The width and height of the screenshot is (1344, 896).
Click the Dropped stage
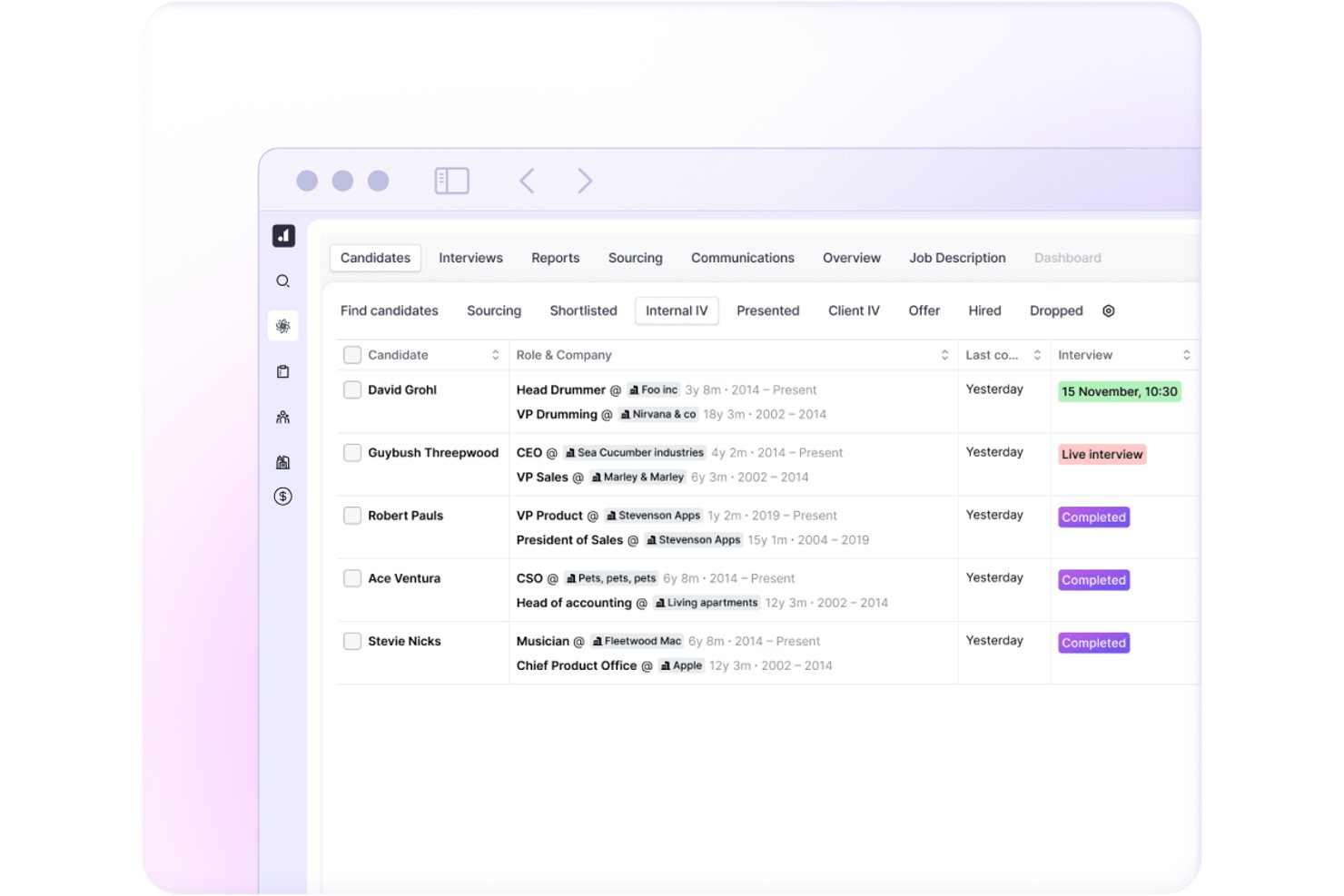tap(1056, 310)
